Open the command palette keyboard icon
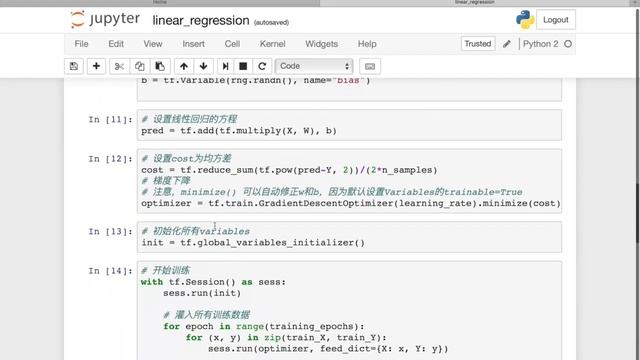Viewport: 640px width, 360px height. coord(370,66)
